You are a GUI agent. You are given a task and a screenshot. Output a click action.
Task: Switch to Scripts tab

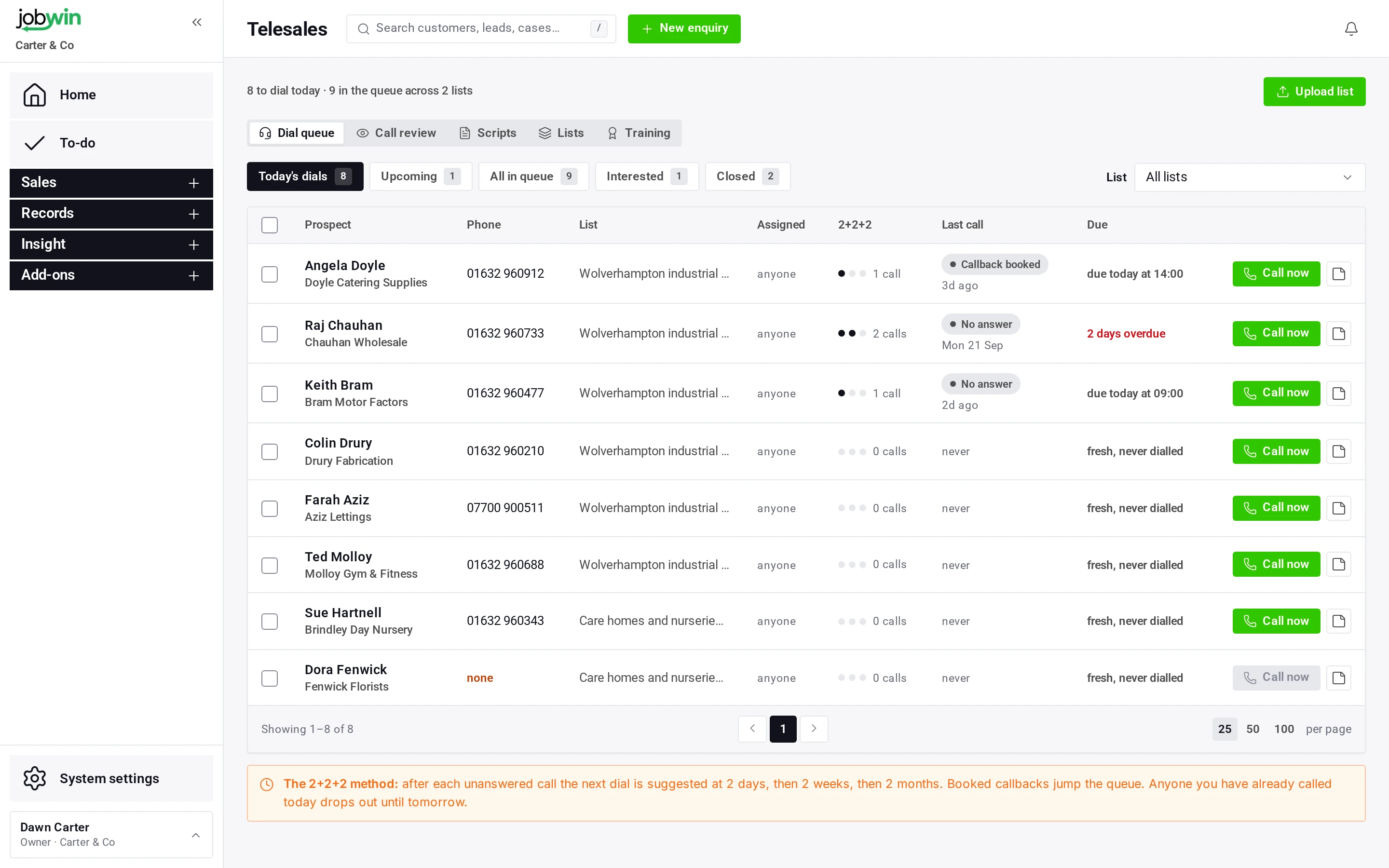click(488, 133)
